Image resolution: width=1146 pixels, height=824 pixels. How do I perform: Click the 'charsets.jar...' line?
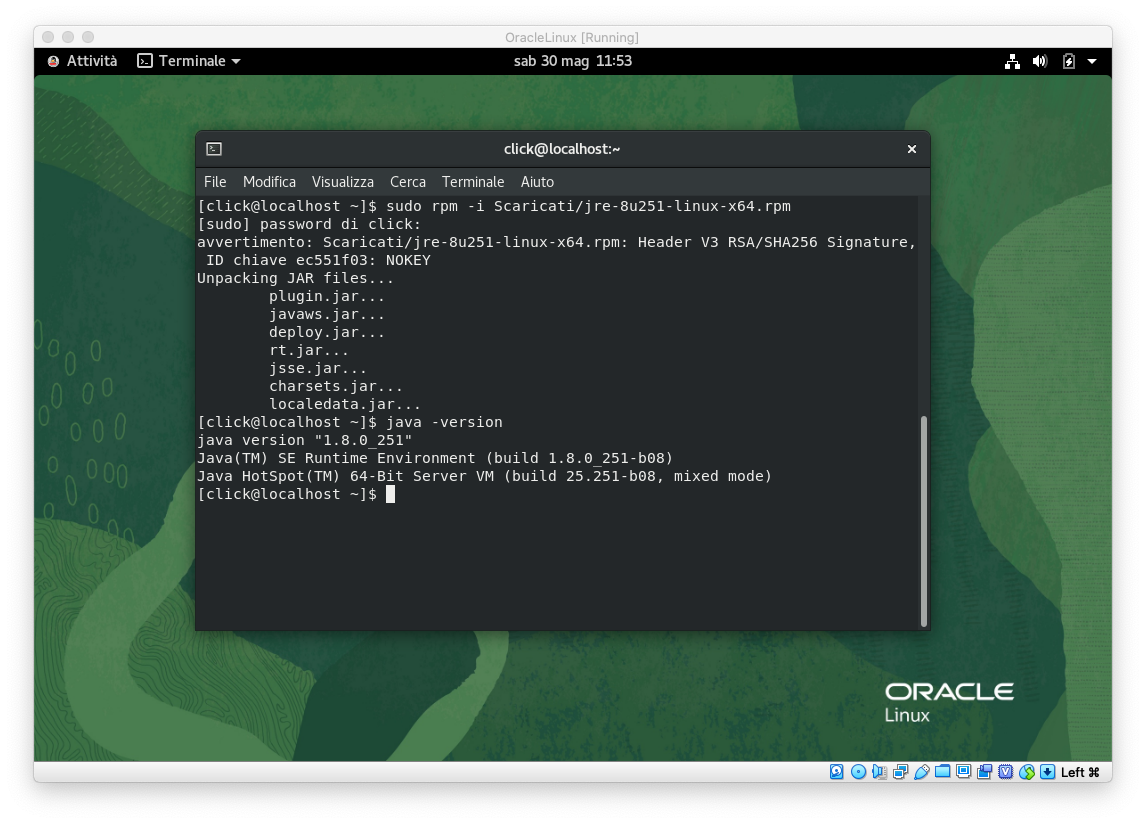click(x=335, y=387)
